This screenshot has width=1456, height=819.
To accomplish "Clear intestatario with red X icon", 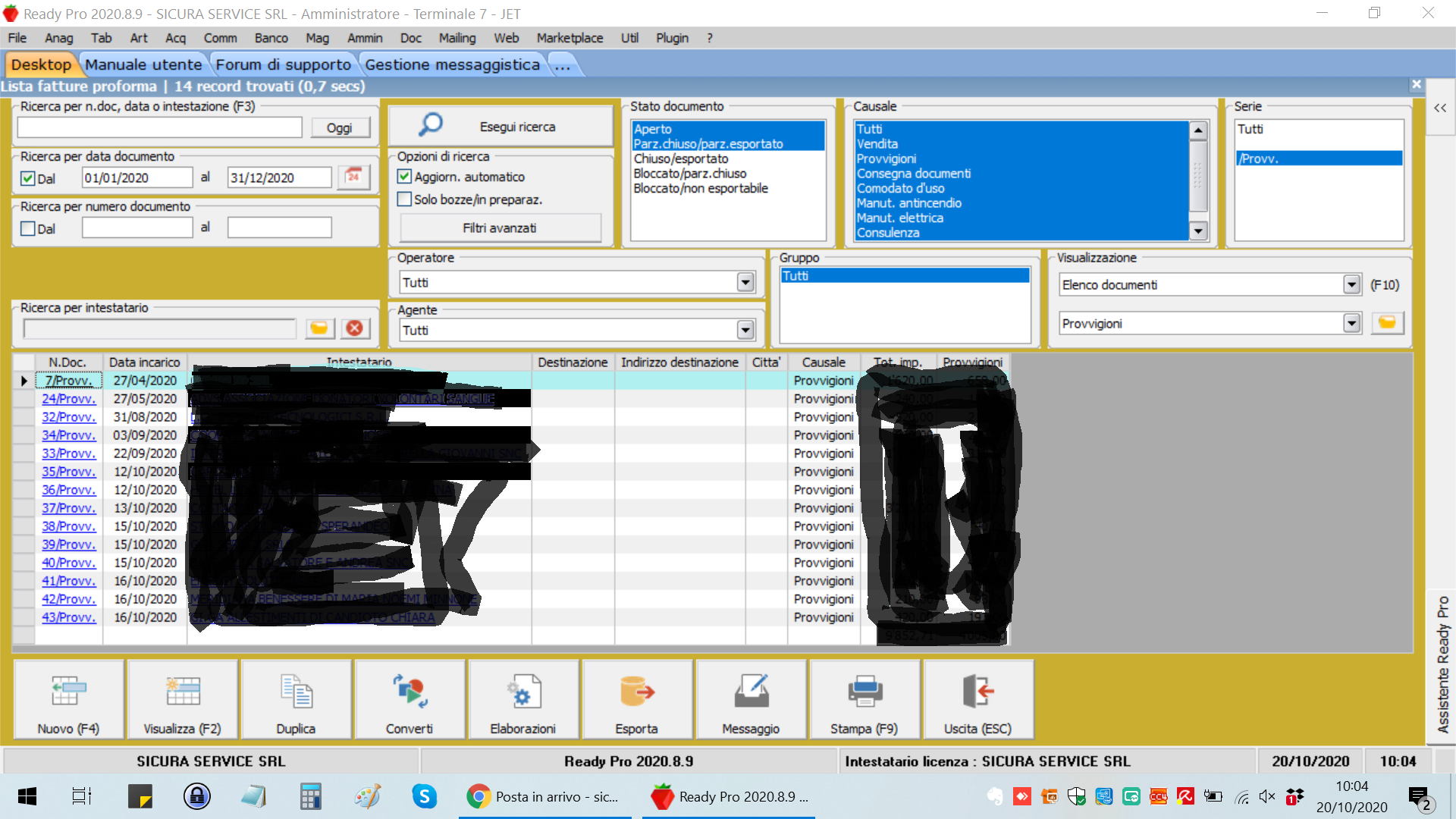I will [x=354, y=328].
